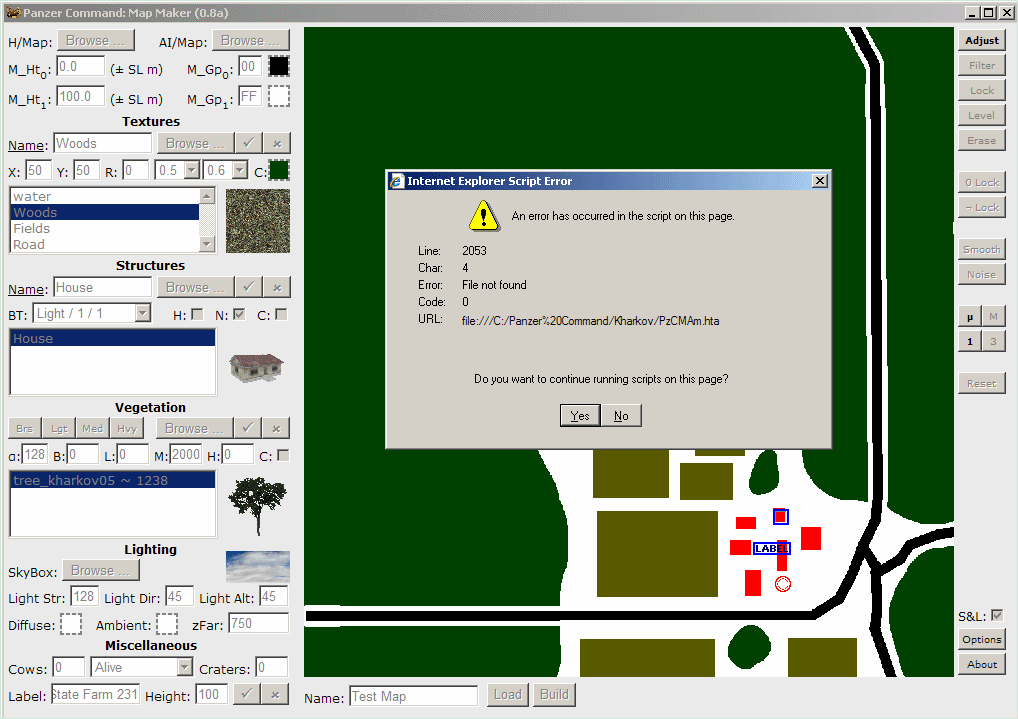Open the 0.6 texture dropdown

[240, 170]
